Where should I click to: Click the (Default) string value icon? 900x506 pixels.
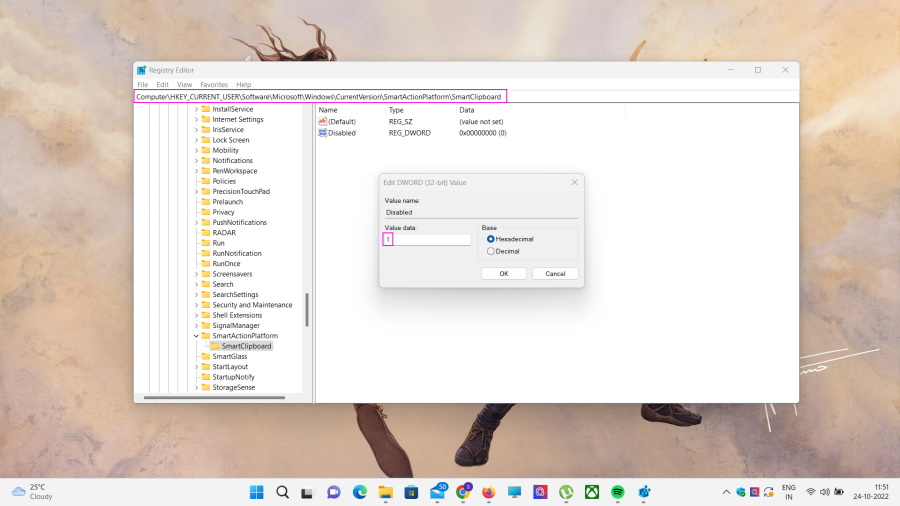[323, 121]
